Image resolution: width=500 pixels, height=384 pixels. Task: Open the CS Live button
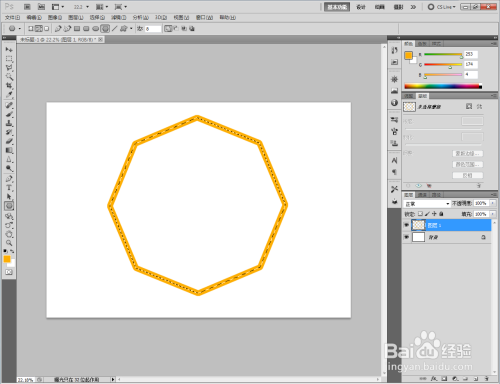pos(442,7)
